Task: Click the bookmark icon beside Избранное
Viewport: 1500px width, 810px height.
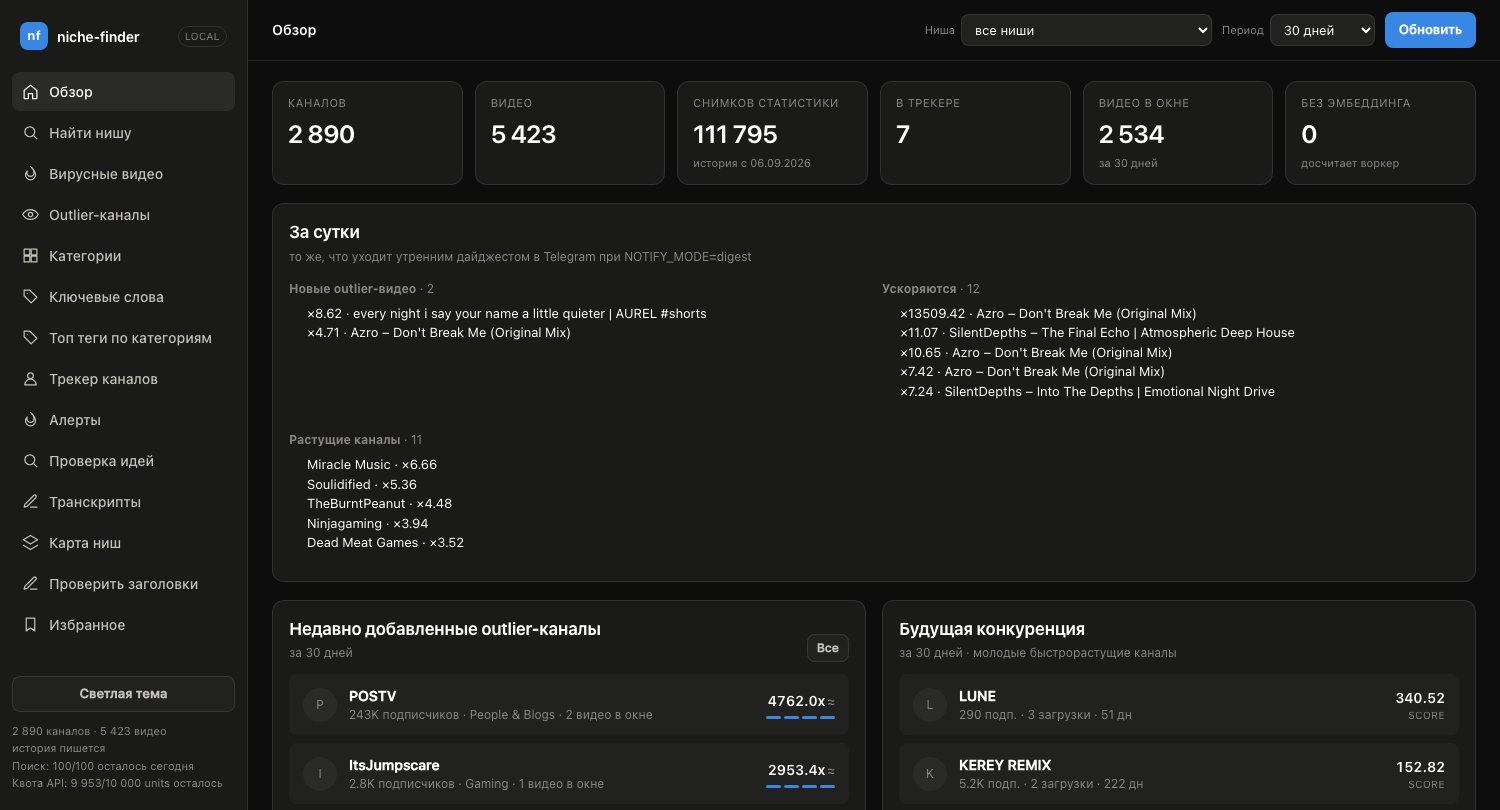Action: (30, 625)
